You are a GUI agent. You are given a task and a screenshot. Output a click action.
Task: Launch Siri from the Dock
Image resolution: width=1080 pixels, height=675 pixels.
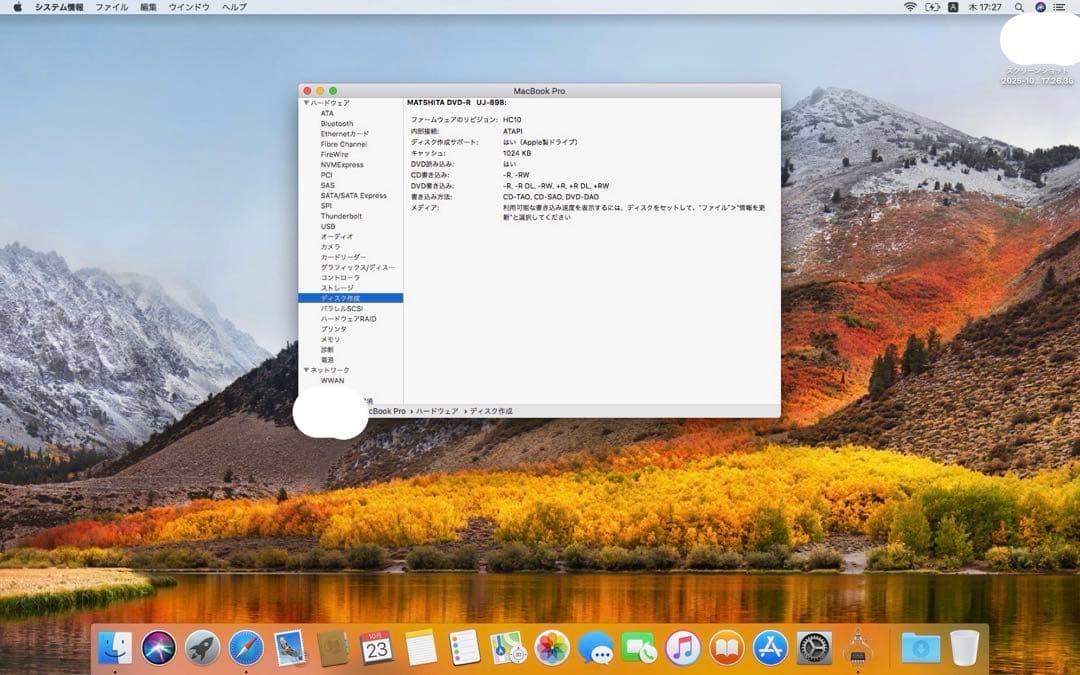tap(158, 648)
